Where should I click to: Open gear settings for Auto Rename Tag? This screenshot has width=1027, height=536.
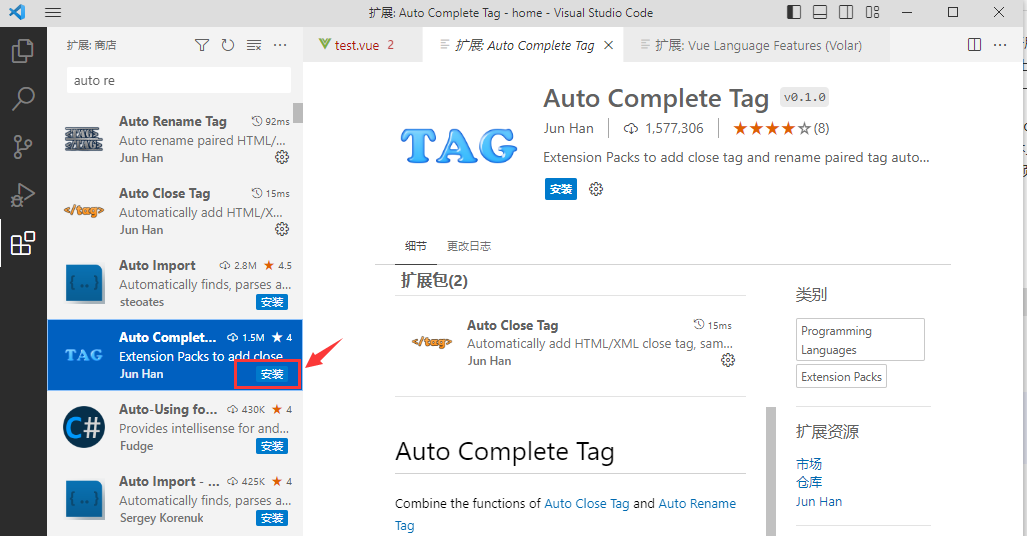coord(282,157)
